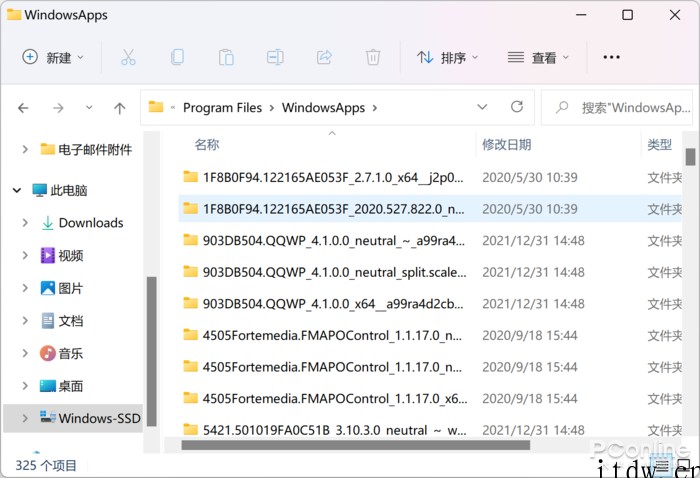
Task: Open recent locations chevron dropdown
Action: tap(89, 108)
